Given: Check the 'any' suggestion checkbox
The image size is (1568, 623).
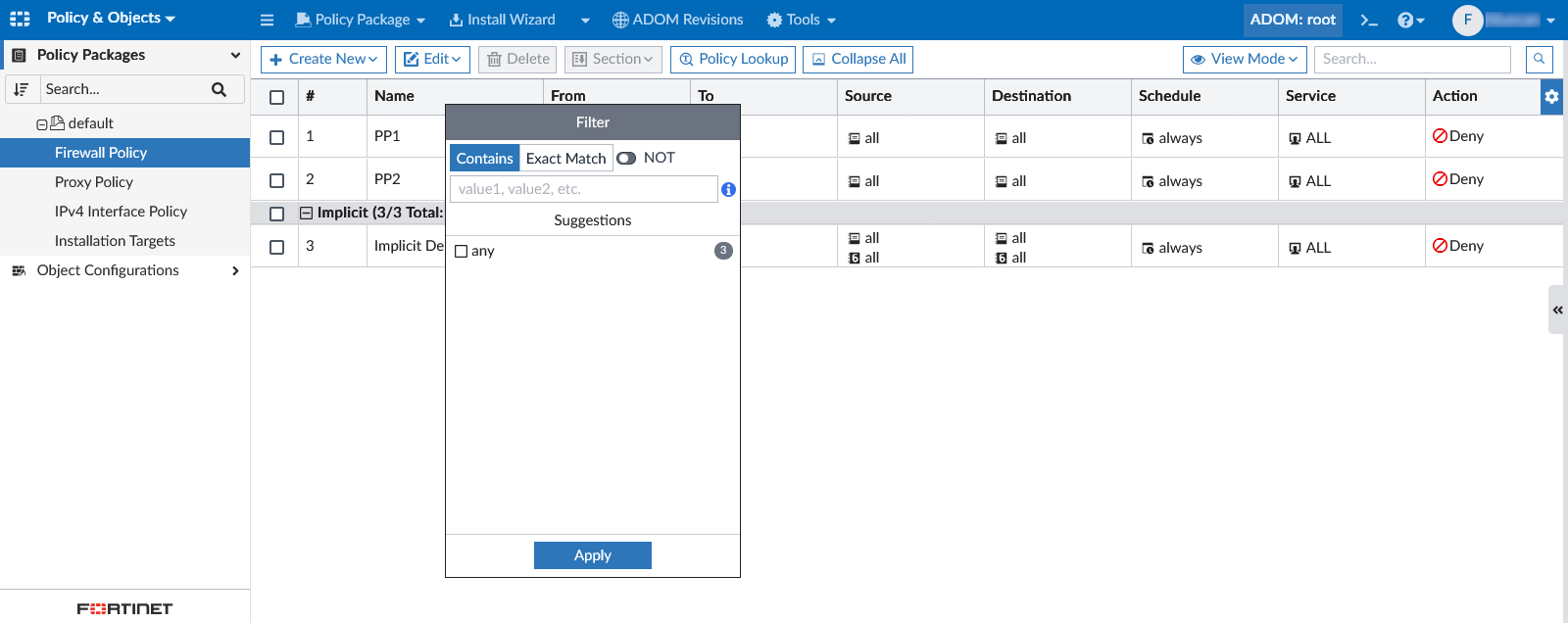Looking at the screenshot, I should 462,252.
